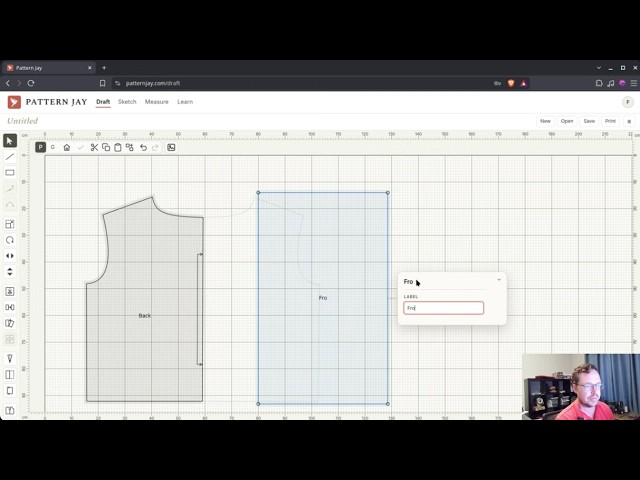
Task: Flip selection vertically
Action: click(x=10, y=271)
